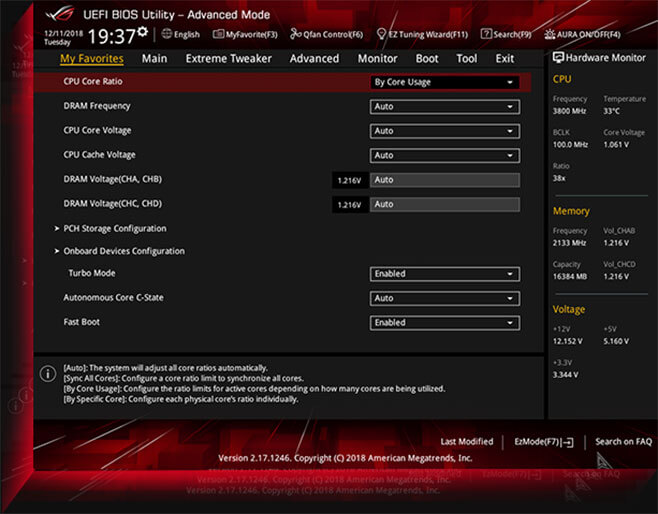Click the AURA ON/OFF light icon
The image size is (658, 514).
coord(549,34)
